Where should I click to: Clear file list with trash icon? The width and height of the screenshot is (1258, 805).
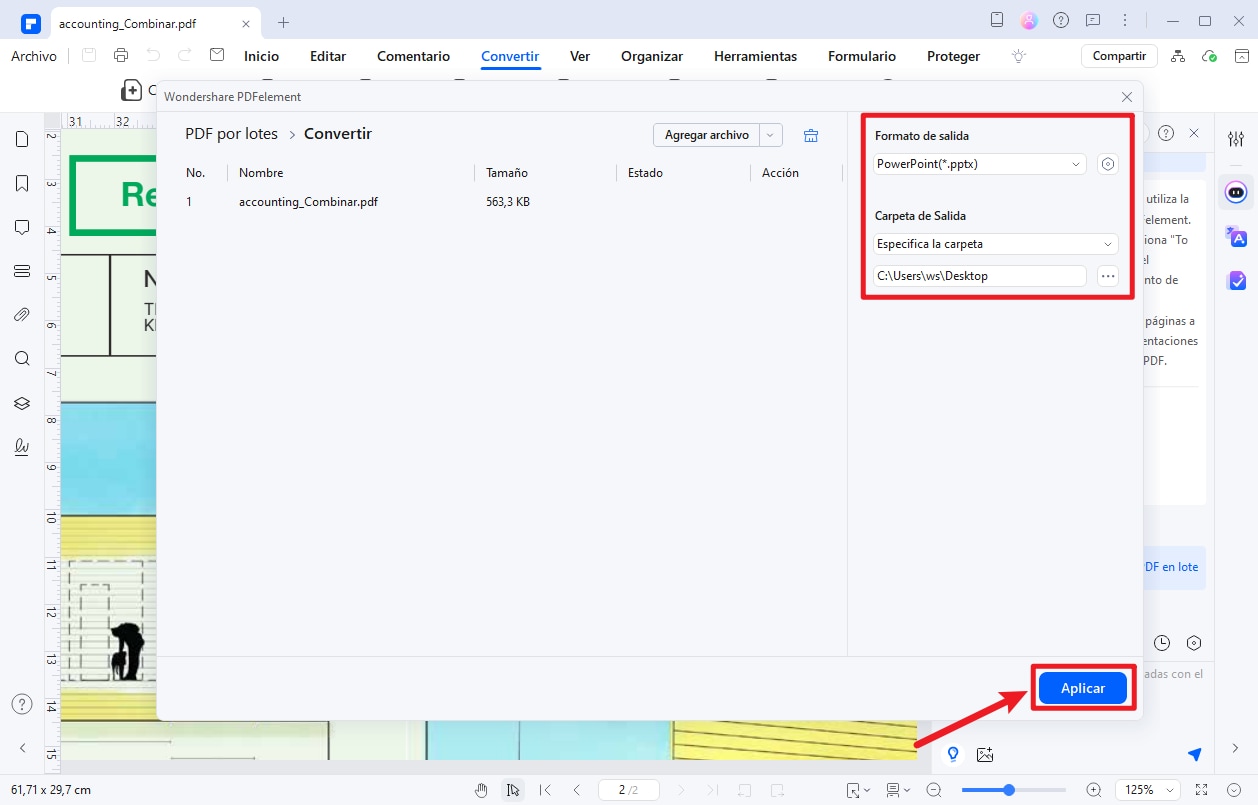[811, 135]
